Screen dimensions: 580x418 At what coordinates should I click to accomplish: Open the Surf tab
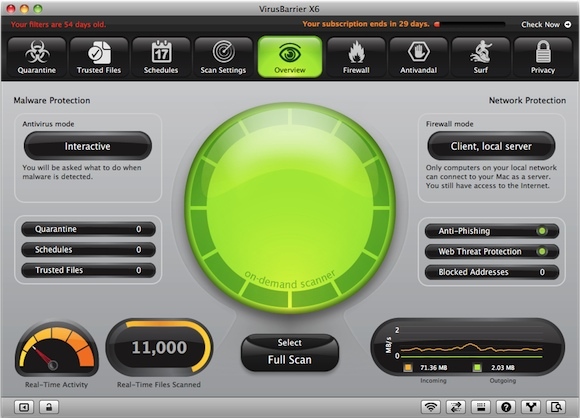(480, 57)
